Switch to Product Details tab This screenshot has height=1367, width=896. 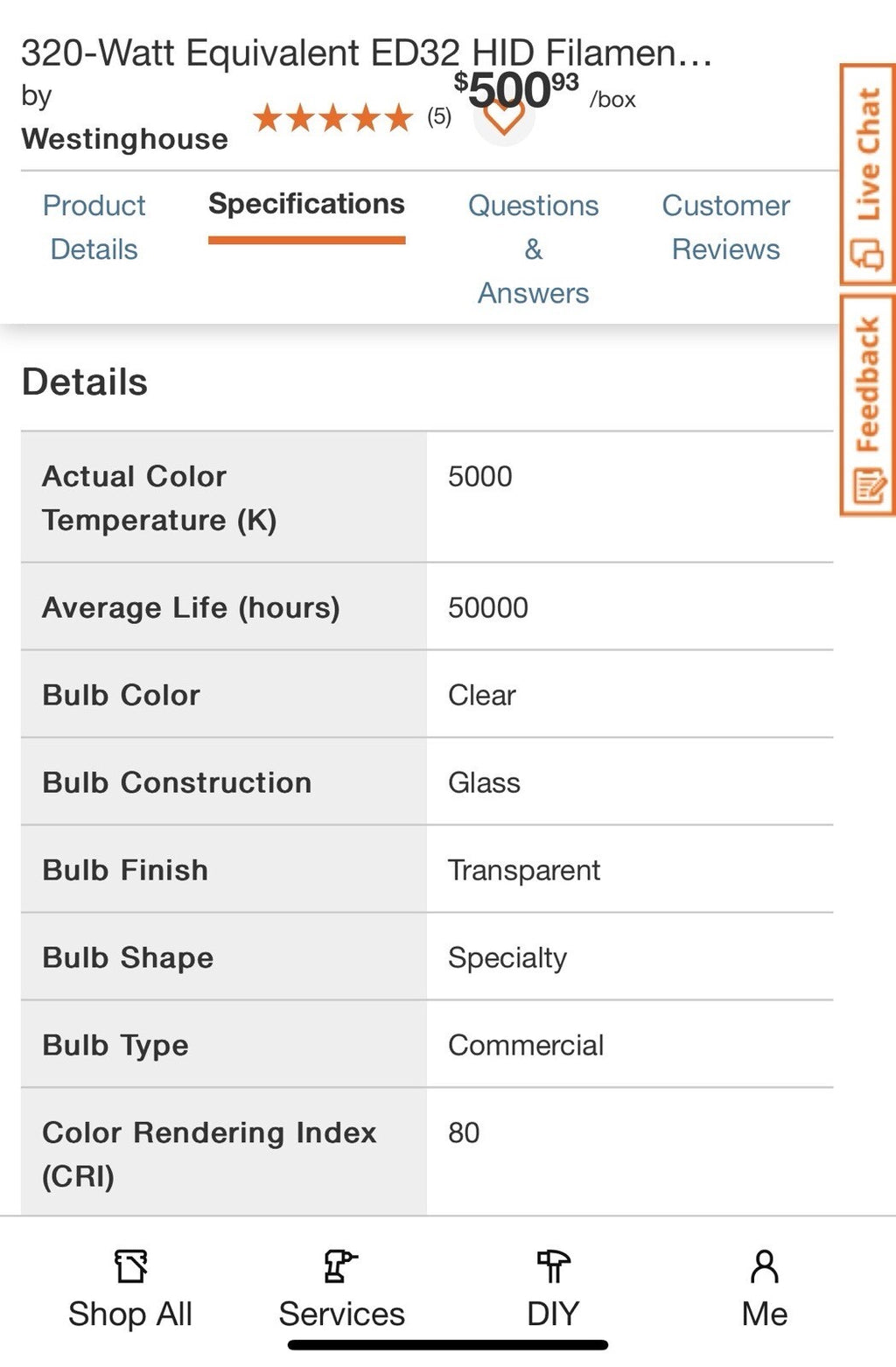coord(94,227)
